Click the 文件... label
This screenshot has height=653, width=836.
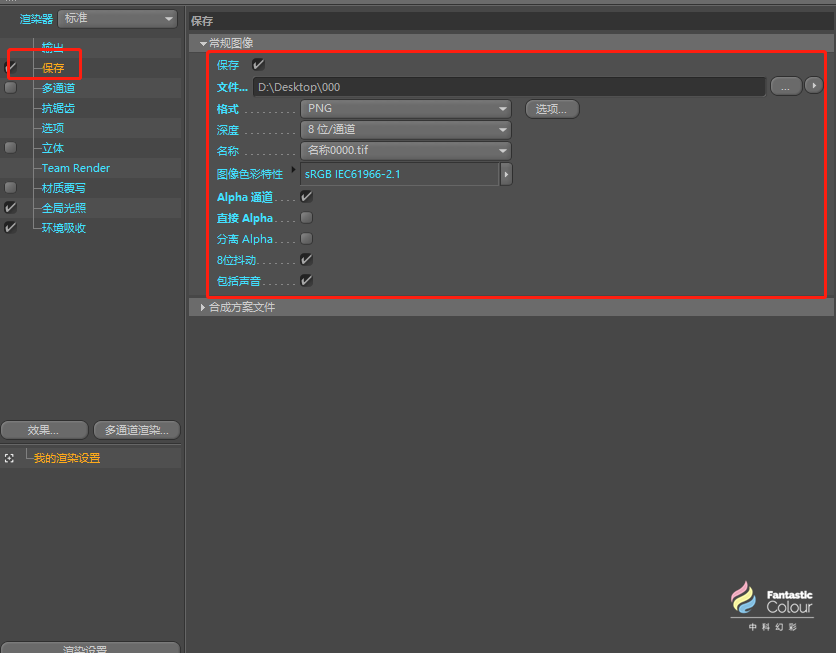232,87
